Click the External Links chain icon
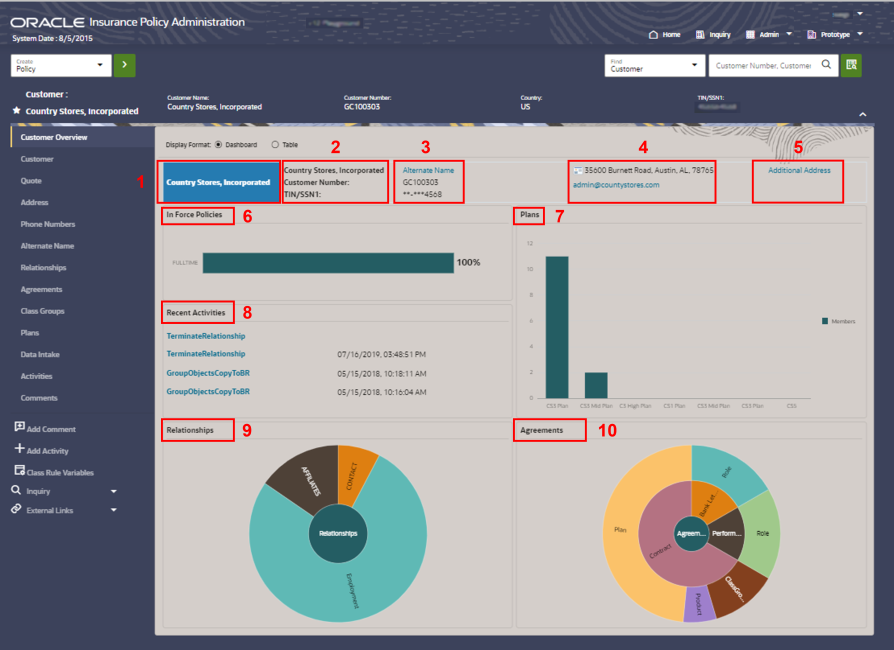Viewport: 894px width, 650px height. (x=16, y=509)
